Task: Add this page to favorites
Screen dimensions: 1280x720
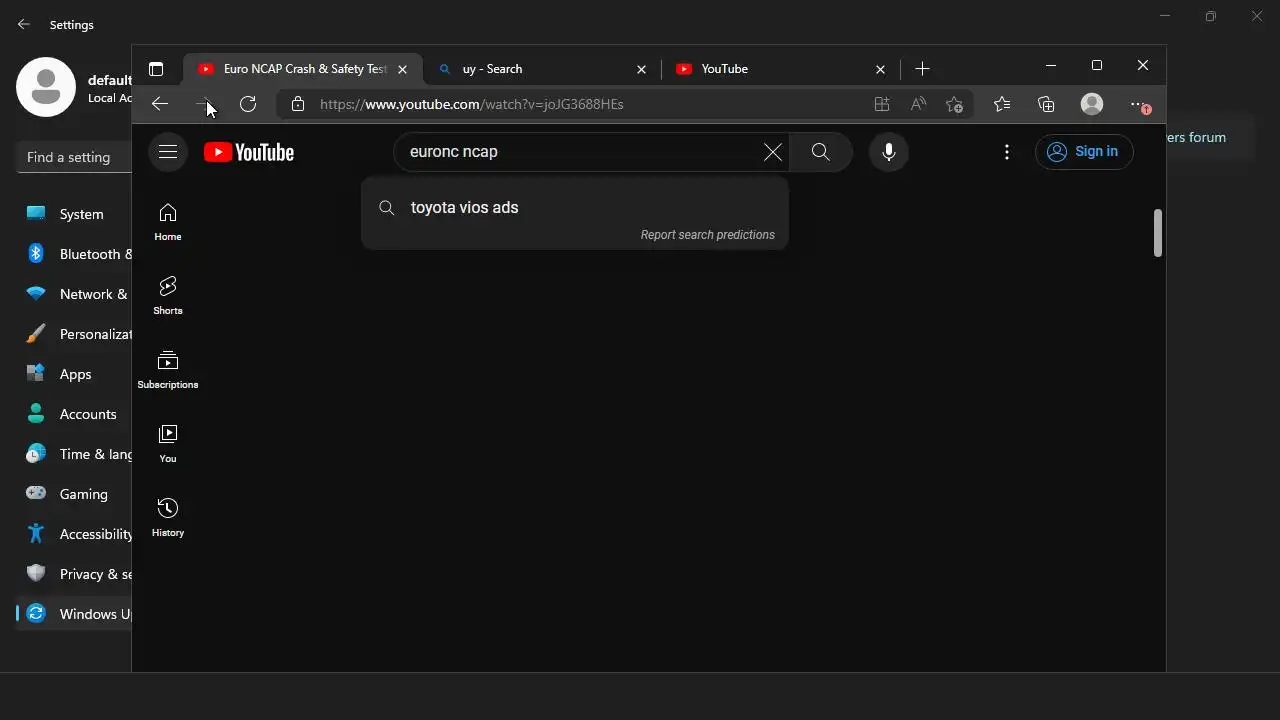Action: coord(954,104)
